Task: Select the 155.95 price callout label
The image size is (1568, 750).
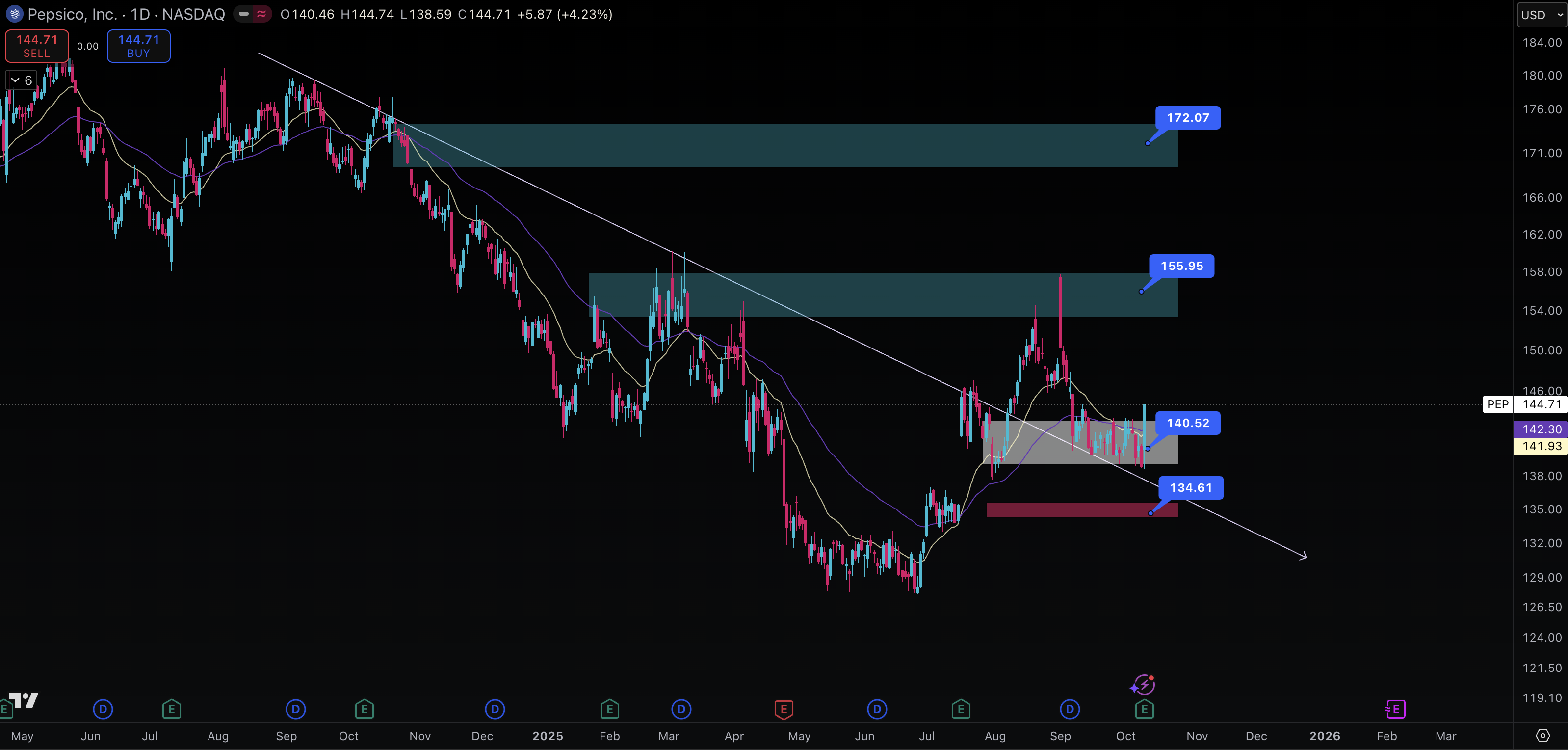Action: pyautogui.click(x=1181, y=266)
